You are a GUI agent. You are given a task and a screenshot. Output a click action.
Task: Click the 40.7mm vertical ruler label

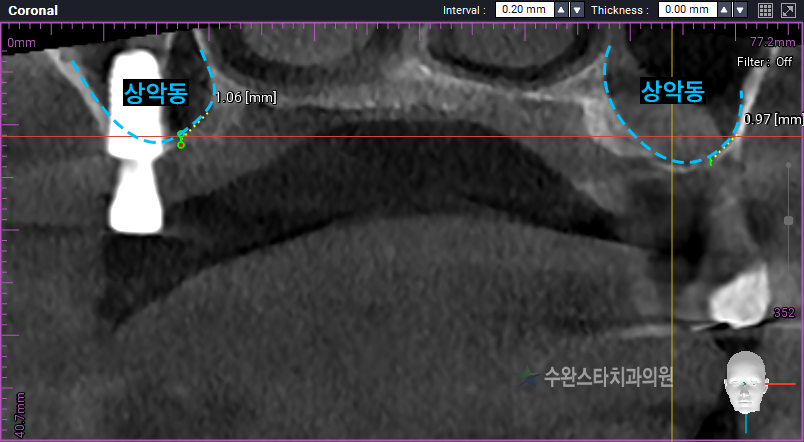tap(19, 414)
